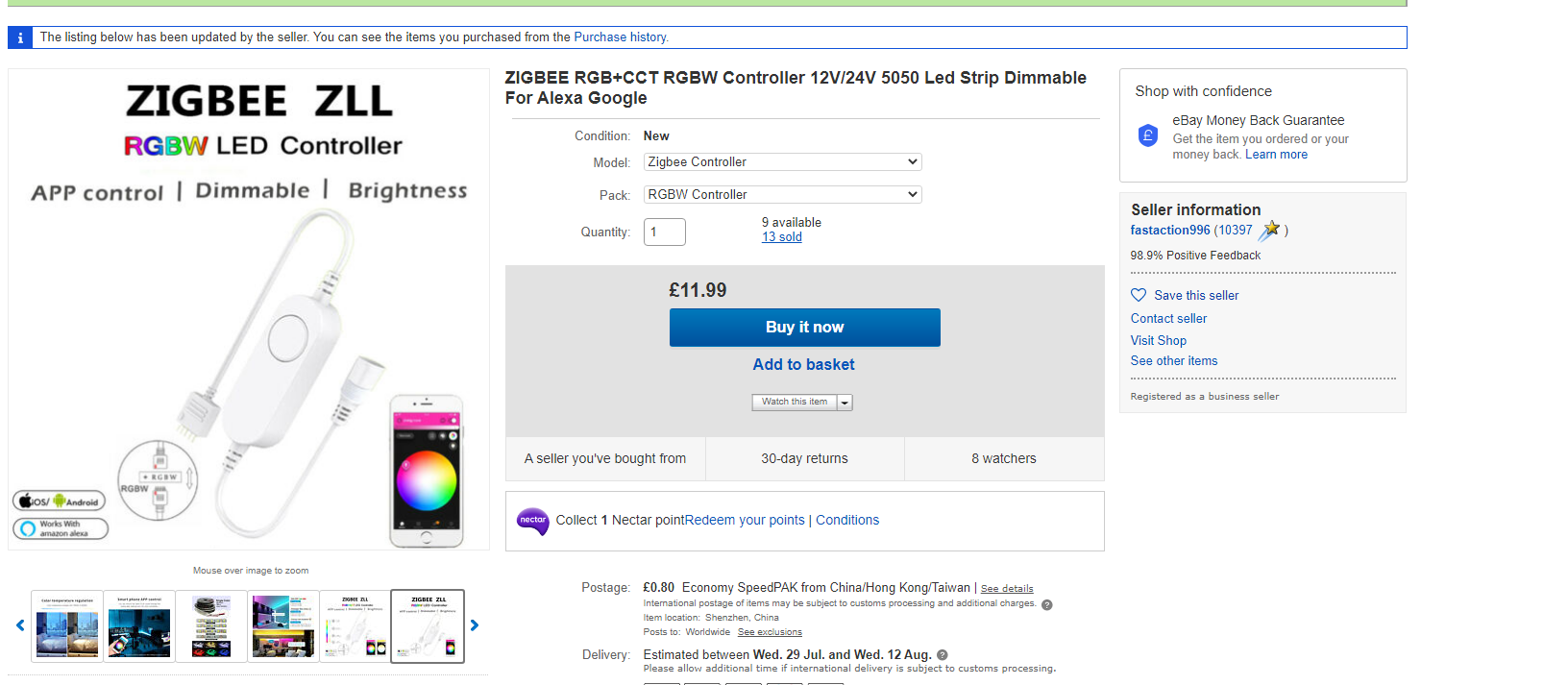Expand the Watch this item arrow menu

click(845, 403)
